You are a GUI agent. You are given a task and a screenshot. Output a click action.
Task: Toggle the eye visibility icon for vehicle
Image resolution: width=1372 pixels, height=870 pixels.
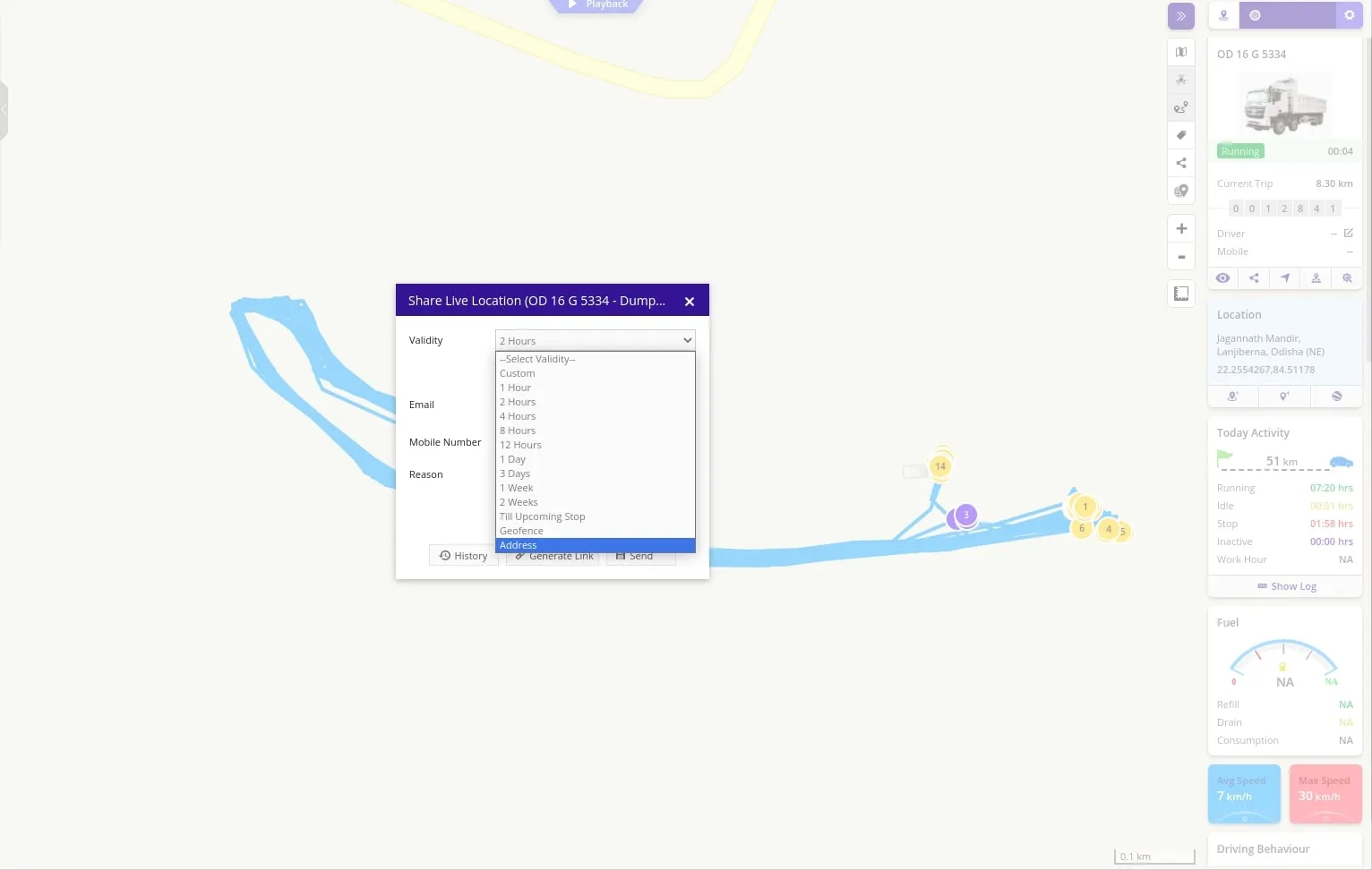coord(1222,278)
